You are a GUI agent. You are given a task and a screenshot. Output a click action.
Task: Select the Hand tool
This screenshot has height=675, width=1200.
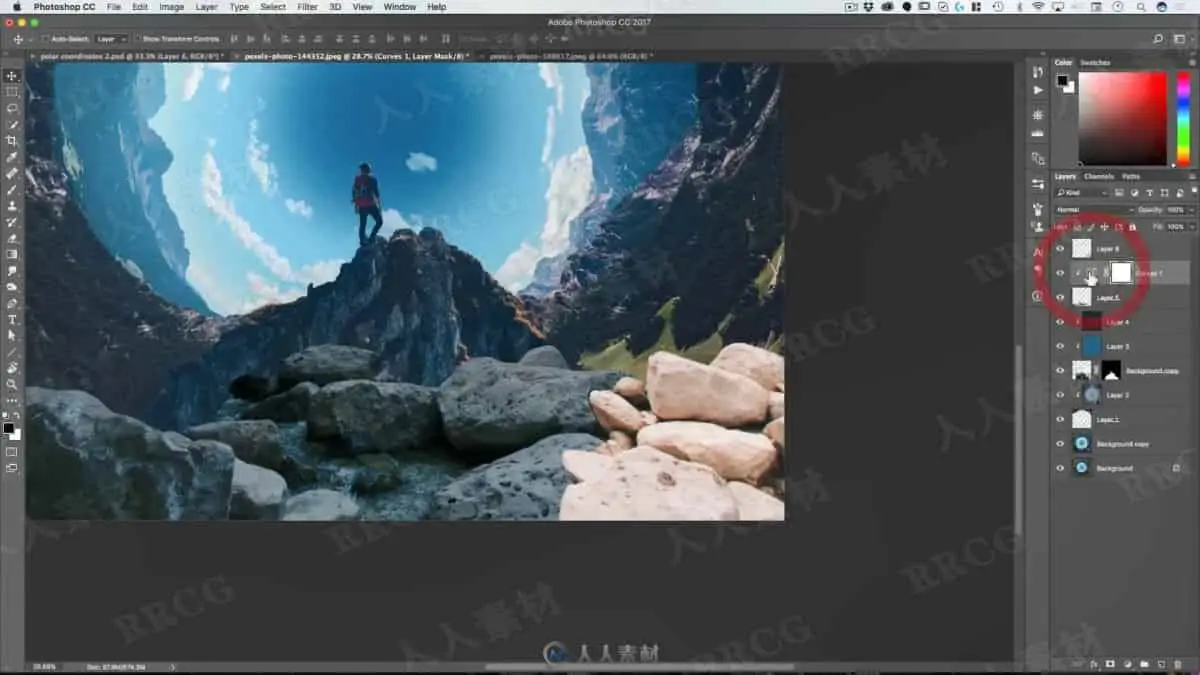click(12, 368)
